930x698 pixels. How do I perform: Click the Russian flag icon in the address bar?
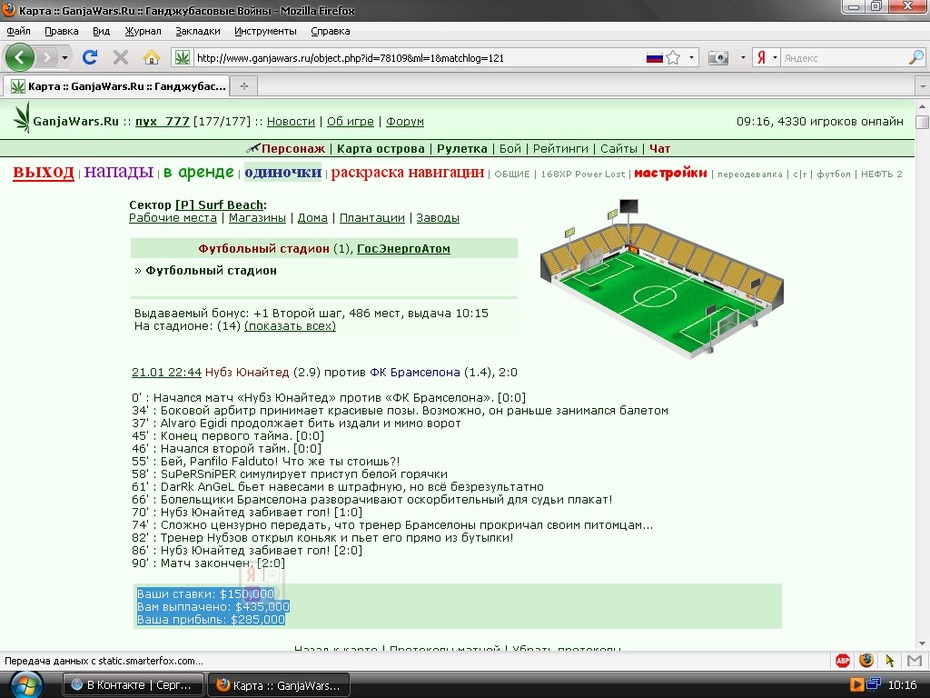[654, 58]
